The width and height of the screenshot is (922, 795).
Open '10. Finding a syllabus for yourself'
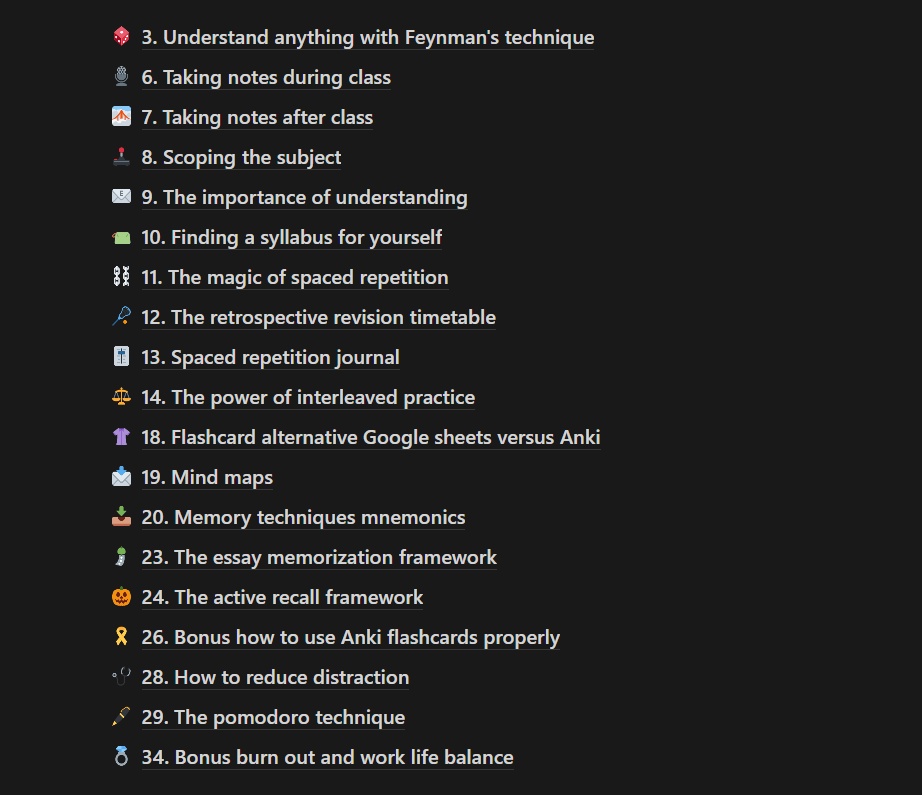(292, 237)
